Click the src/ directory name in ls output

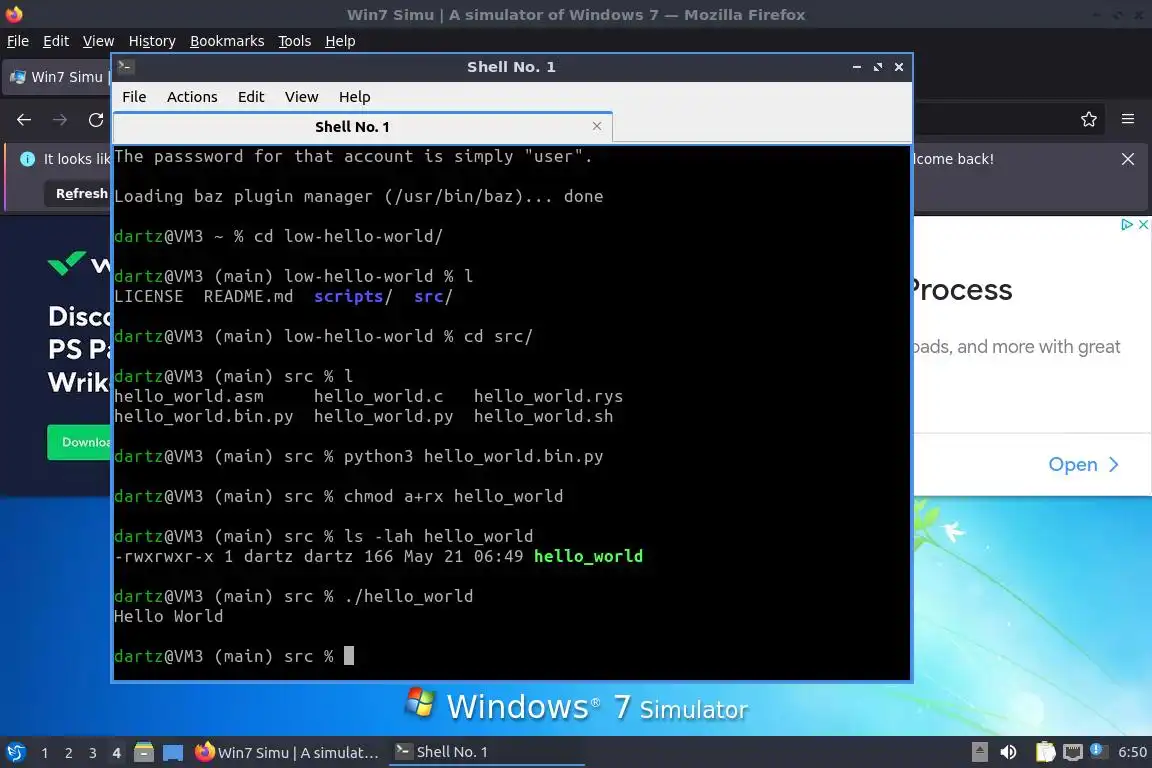[x=433, y=296]
